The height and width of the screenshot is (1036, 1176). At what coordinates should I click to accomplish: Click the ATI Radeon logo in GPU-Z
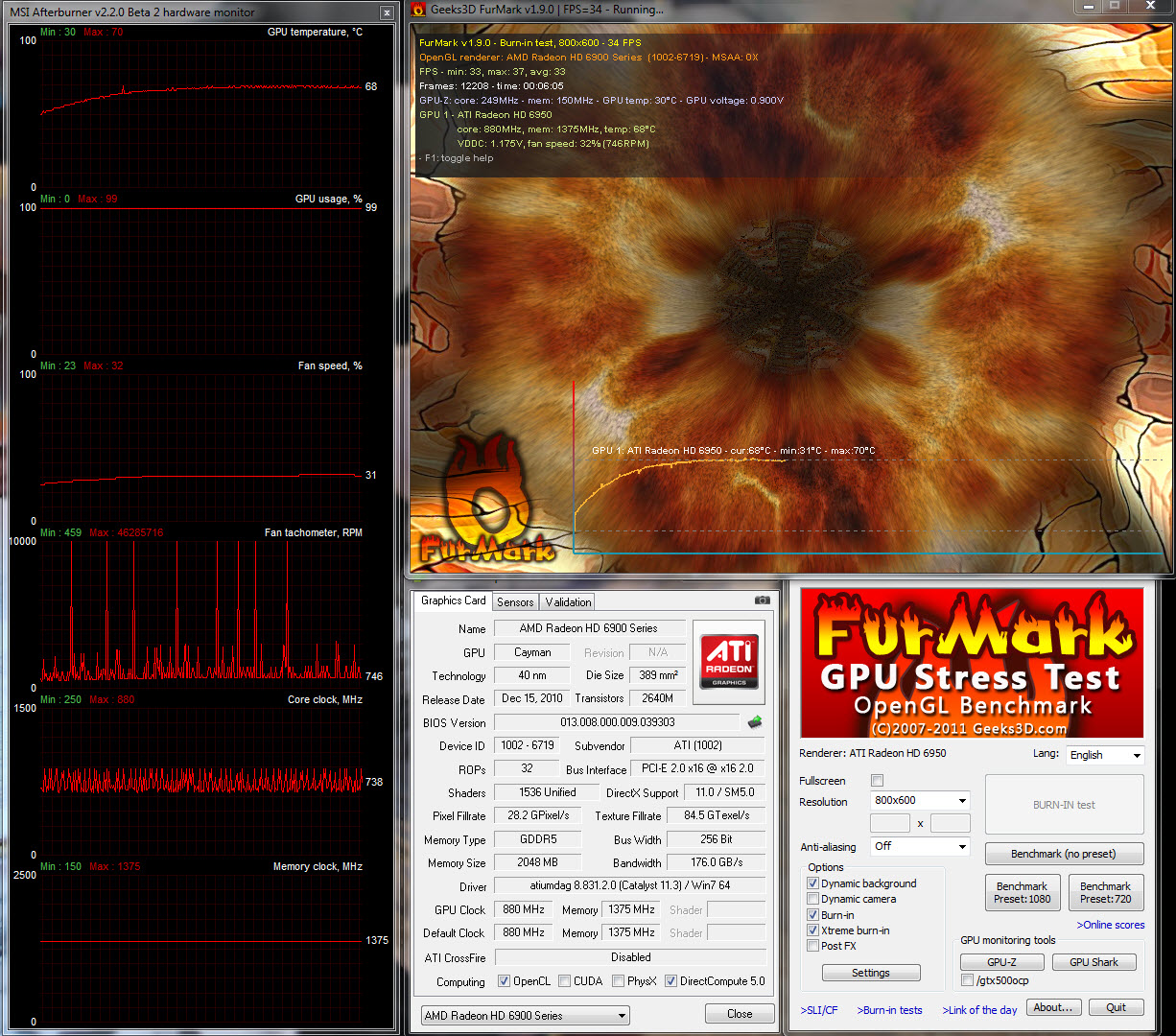(x=730, y=661)
